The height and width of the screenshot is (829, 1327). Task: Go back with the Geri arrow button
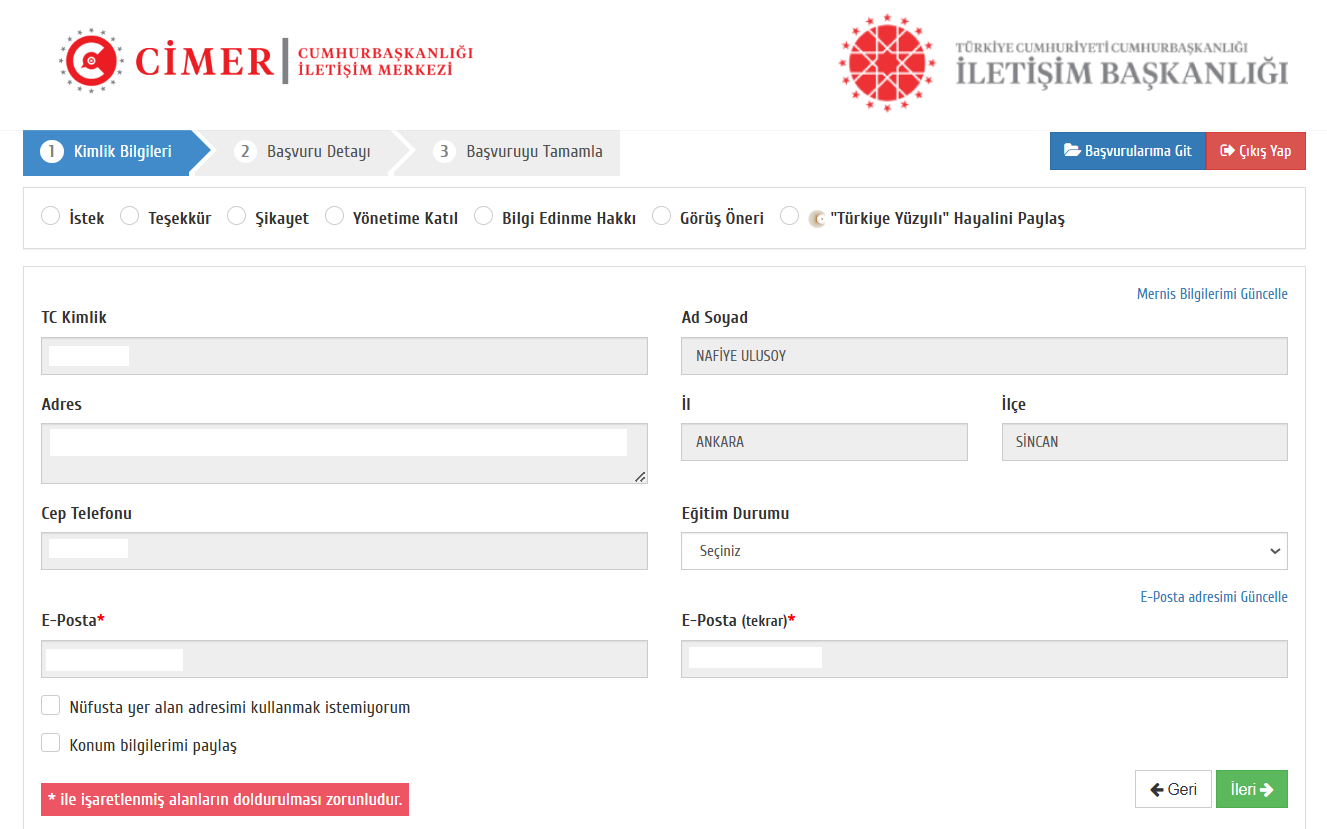tap(1173, 789)
